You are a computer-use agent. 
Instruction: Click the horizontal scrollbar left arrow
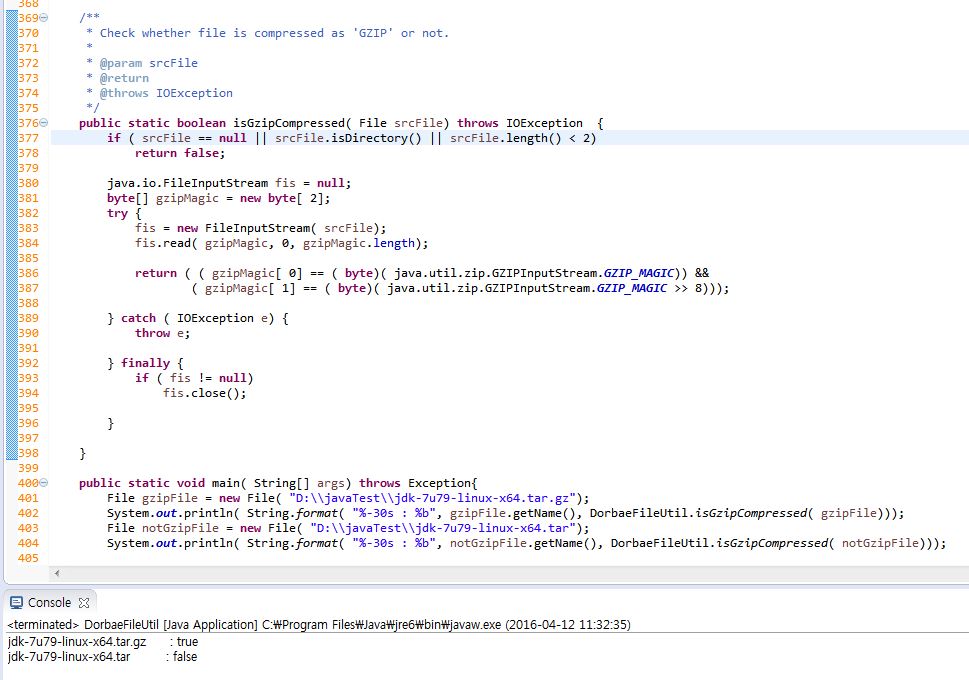pyautogui.click(x=56, y=573)
